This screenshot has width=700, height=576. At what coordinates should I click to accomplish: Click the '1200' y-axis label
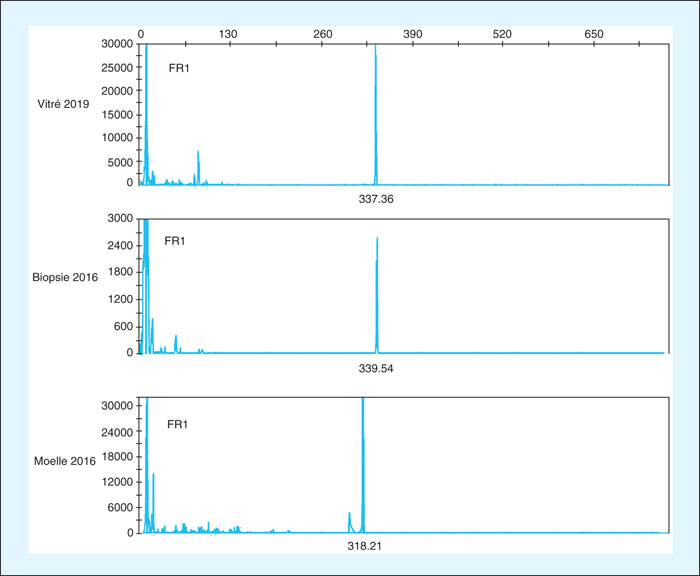120,299
